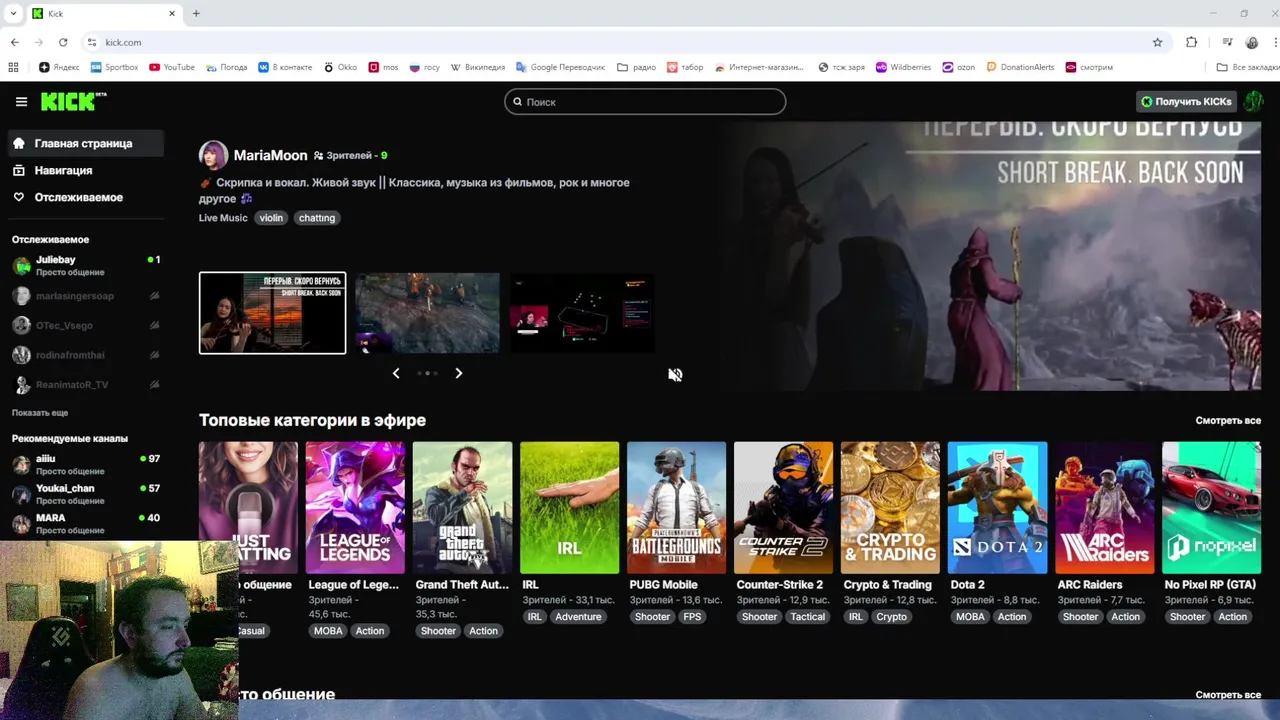Open the user profile avatar menu

(1253, 102)
